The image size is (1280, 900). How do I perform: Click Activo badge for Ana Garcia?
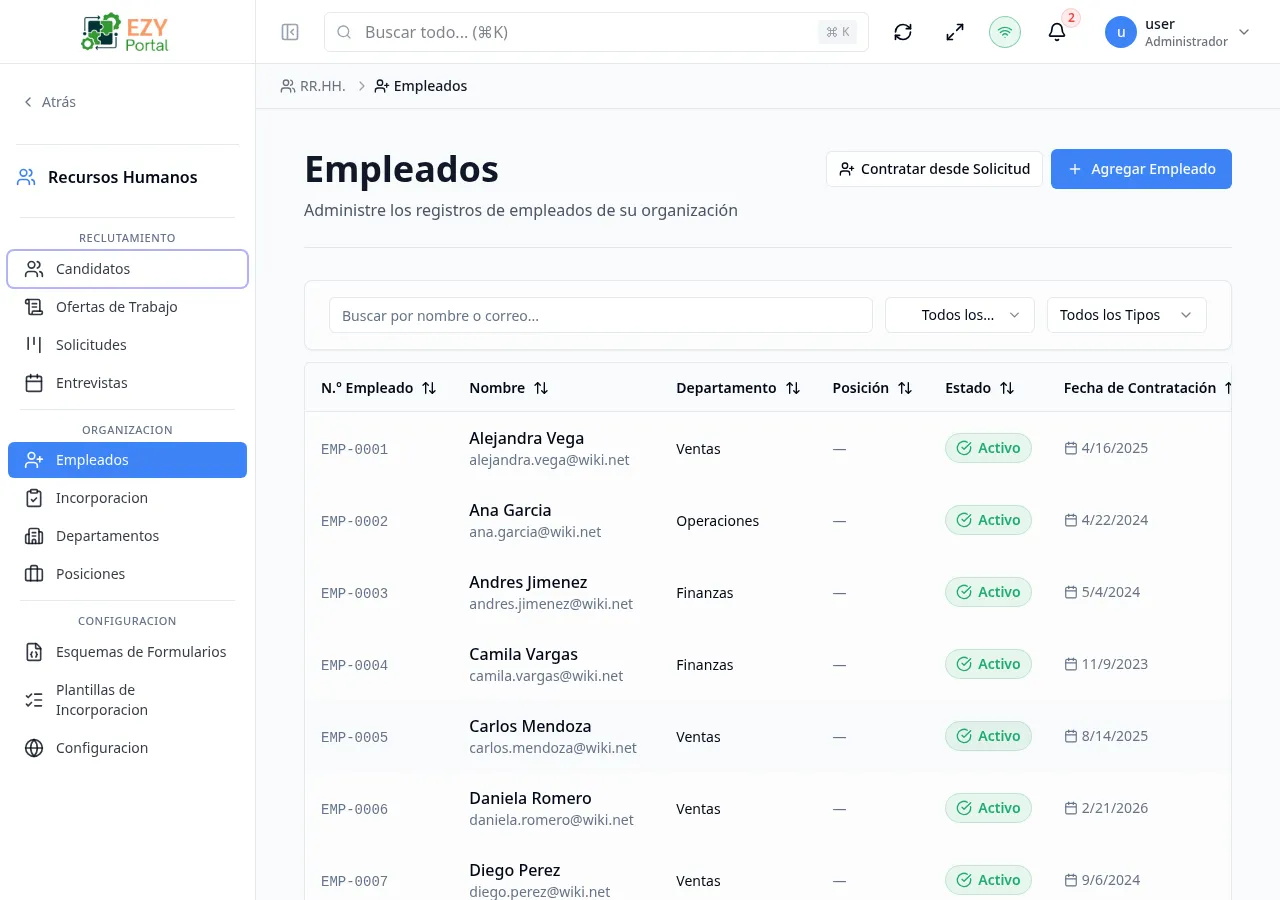[x=988, y=520]
